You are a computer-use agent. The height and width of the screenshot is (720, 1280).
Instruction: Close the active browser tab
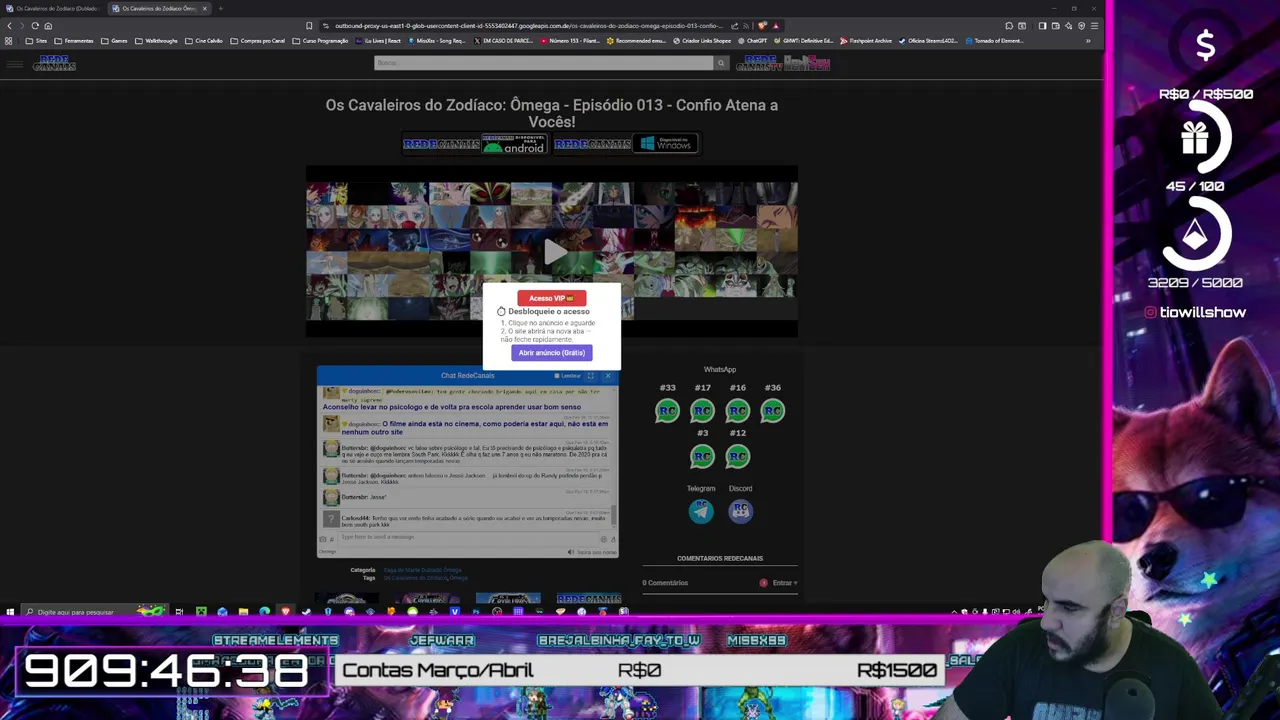[x=205, y=8]
